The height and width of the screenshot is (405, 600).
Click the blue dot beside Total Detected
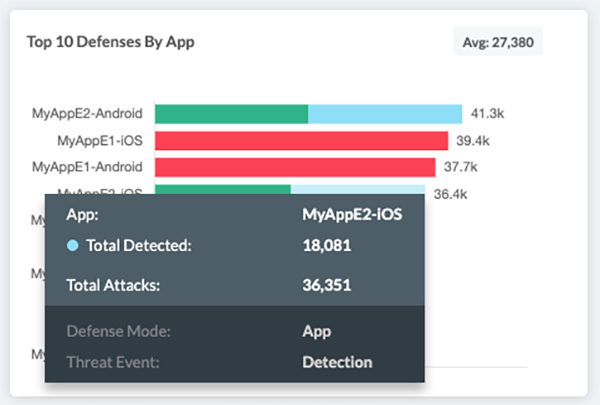[72, 245]
